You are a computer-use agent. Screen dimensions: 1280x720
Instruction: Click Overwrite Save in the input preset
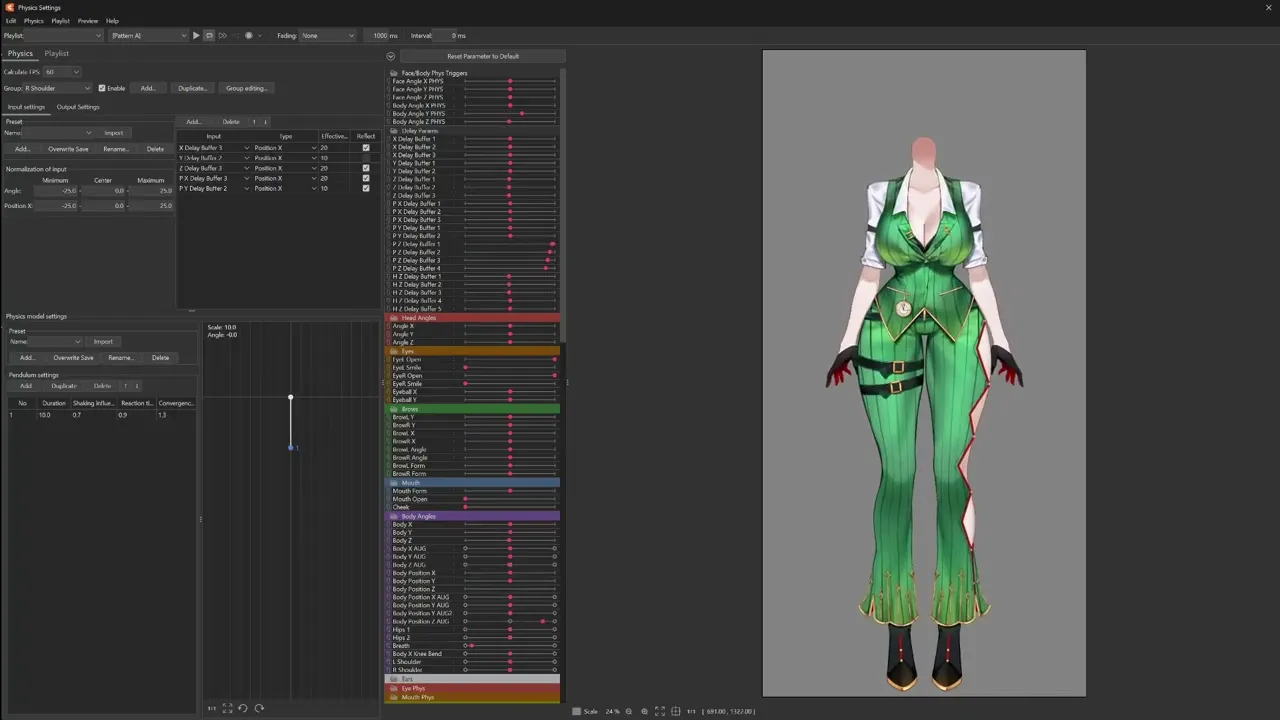click(68, 149)
